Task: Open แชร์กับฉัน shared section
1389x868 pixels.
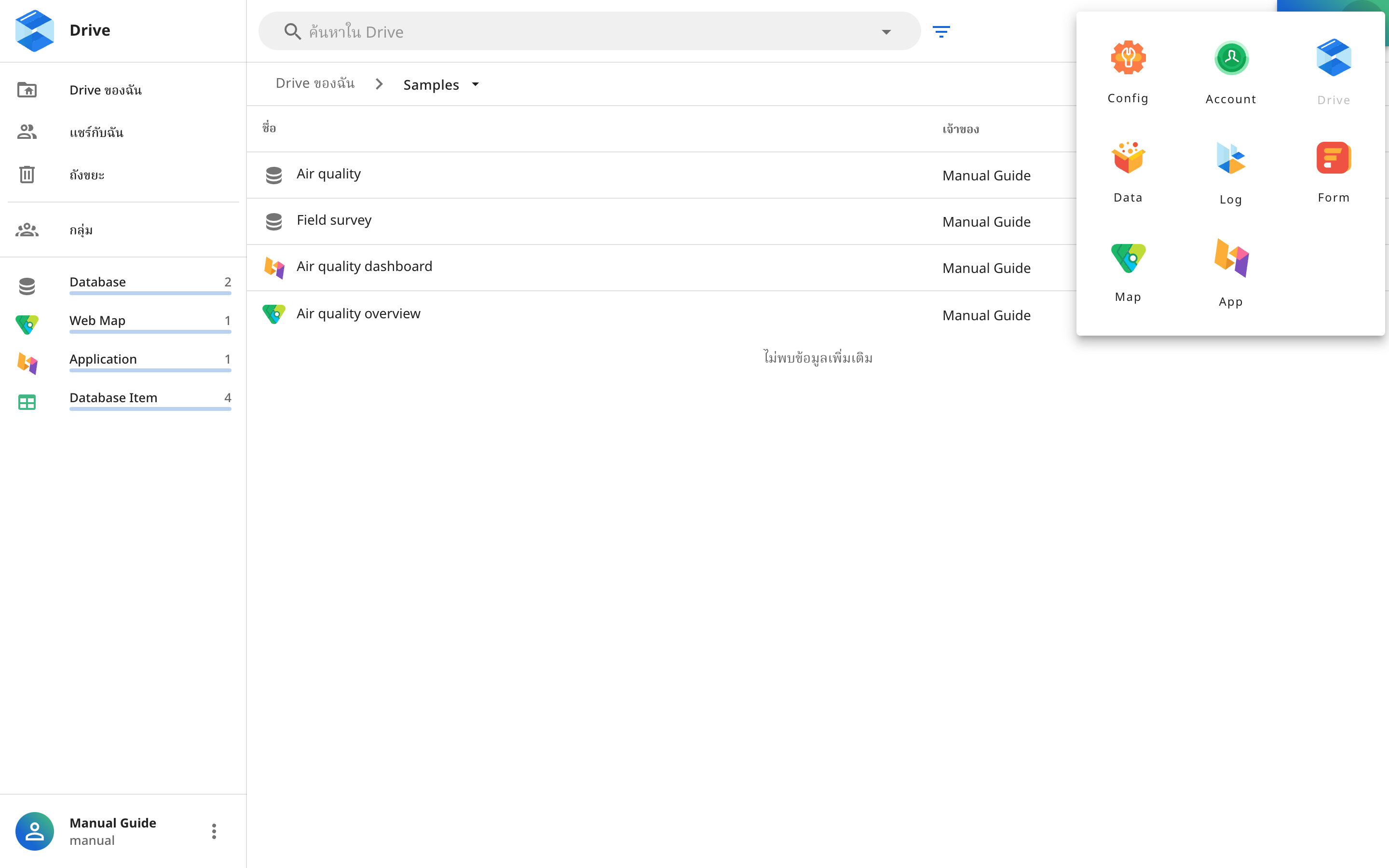Action: pyautogui.click(x=123, y=132)
